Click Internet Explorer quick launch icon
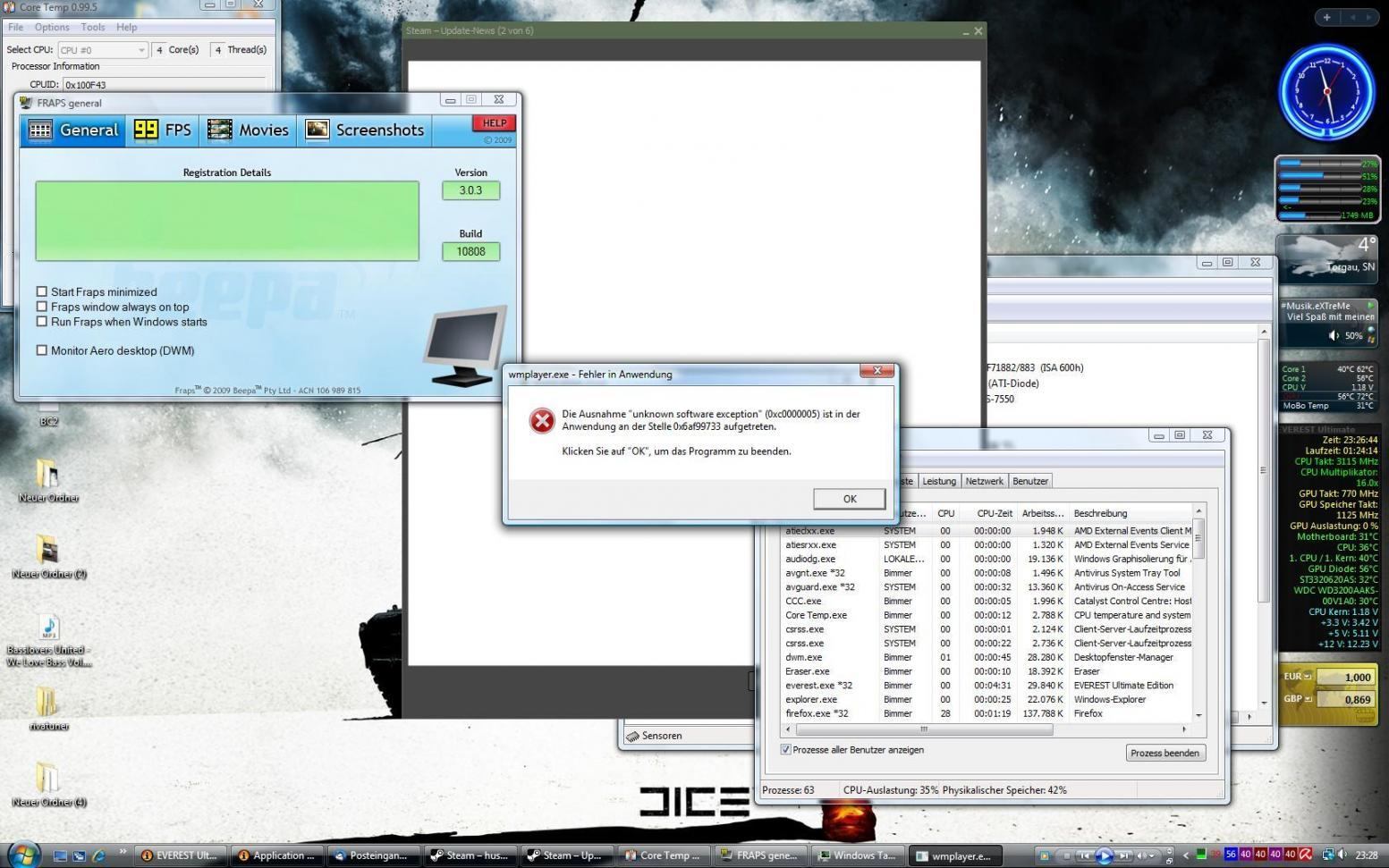The width and height of the screenshot is (1389, 868). coord(99,855)
